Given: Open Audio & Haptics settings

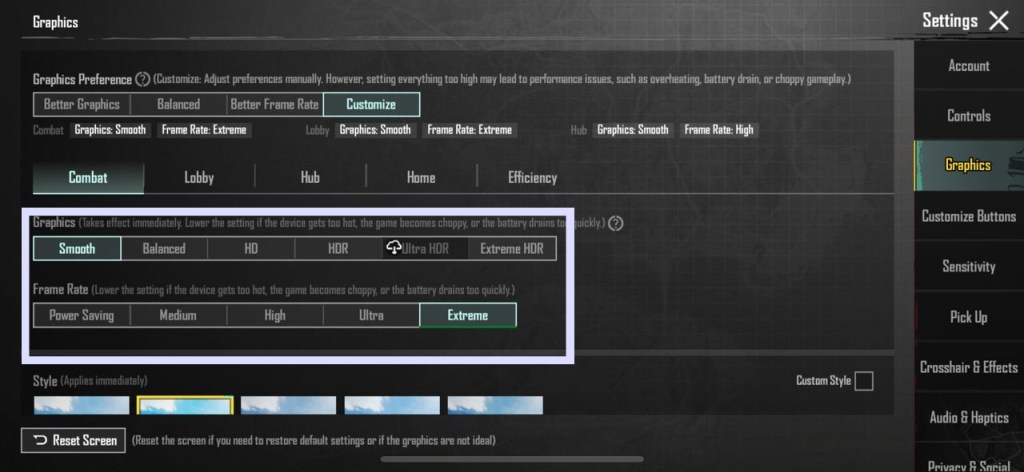Looking at the screenshot, I should (x=968, y=418).
